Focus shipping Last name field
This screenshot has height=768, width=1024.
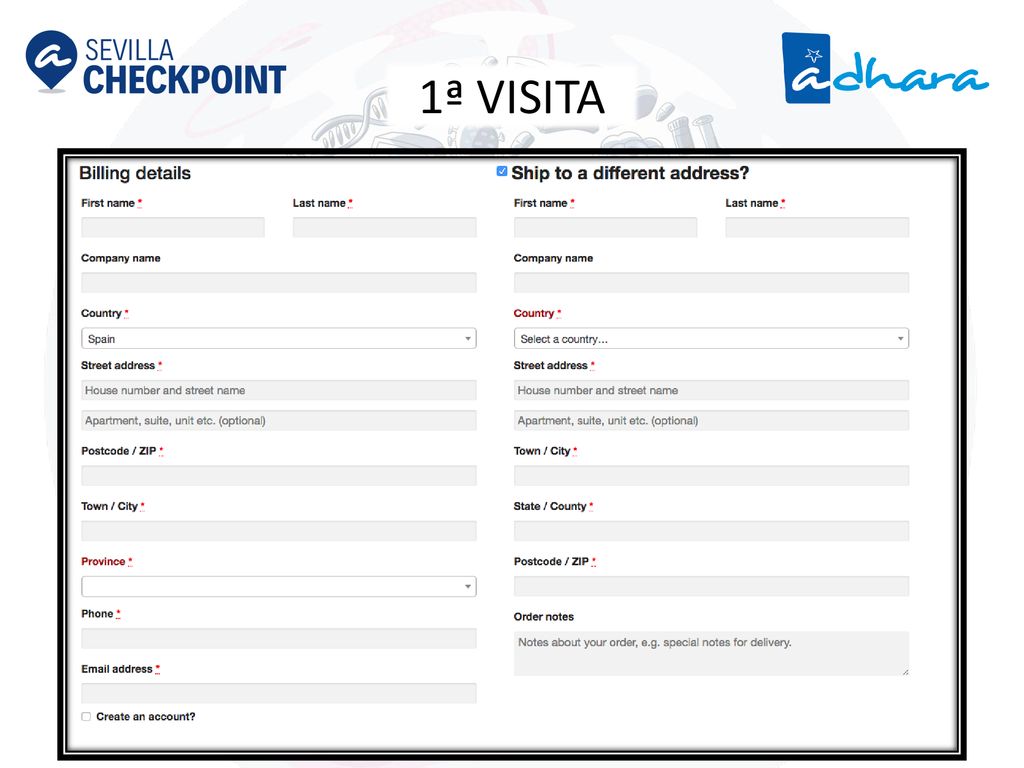point(817,227)
